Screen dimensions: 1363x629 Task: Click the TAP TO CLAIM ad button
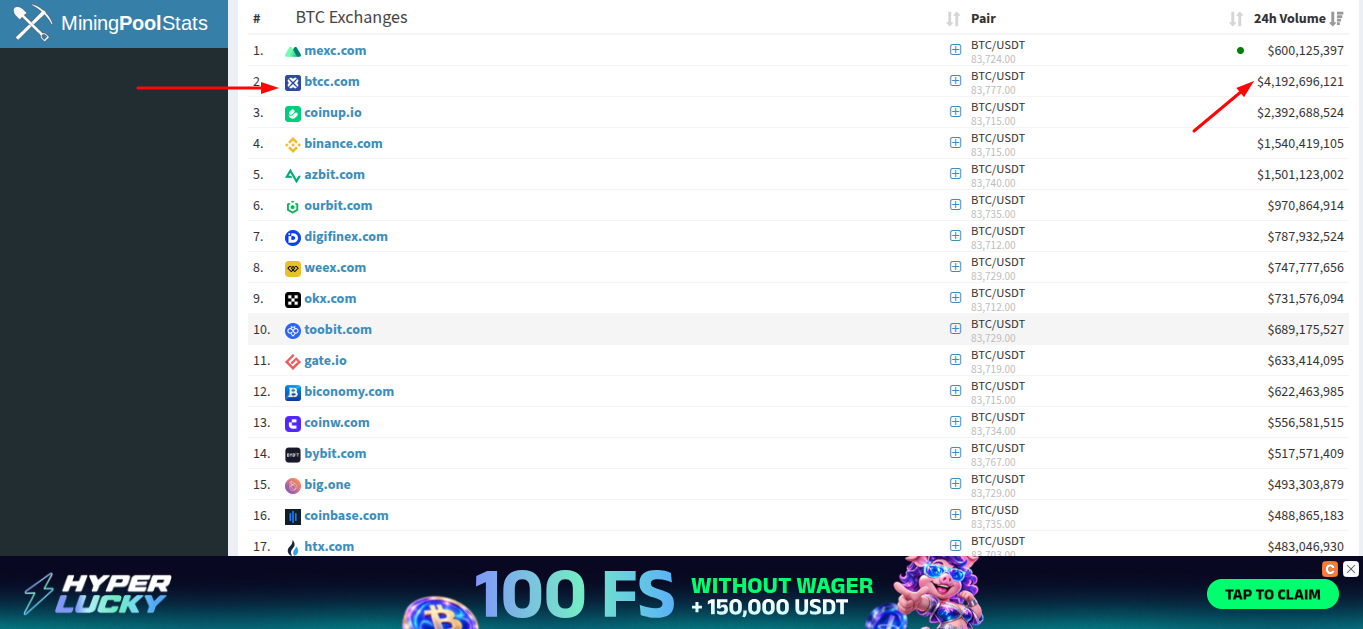click(1273, 594)
